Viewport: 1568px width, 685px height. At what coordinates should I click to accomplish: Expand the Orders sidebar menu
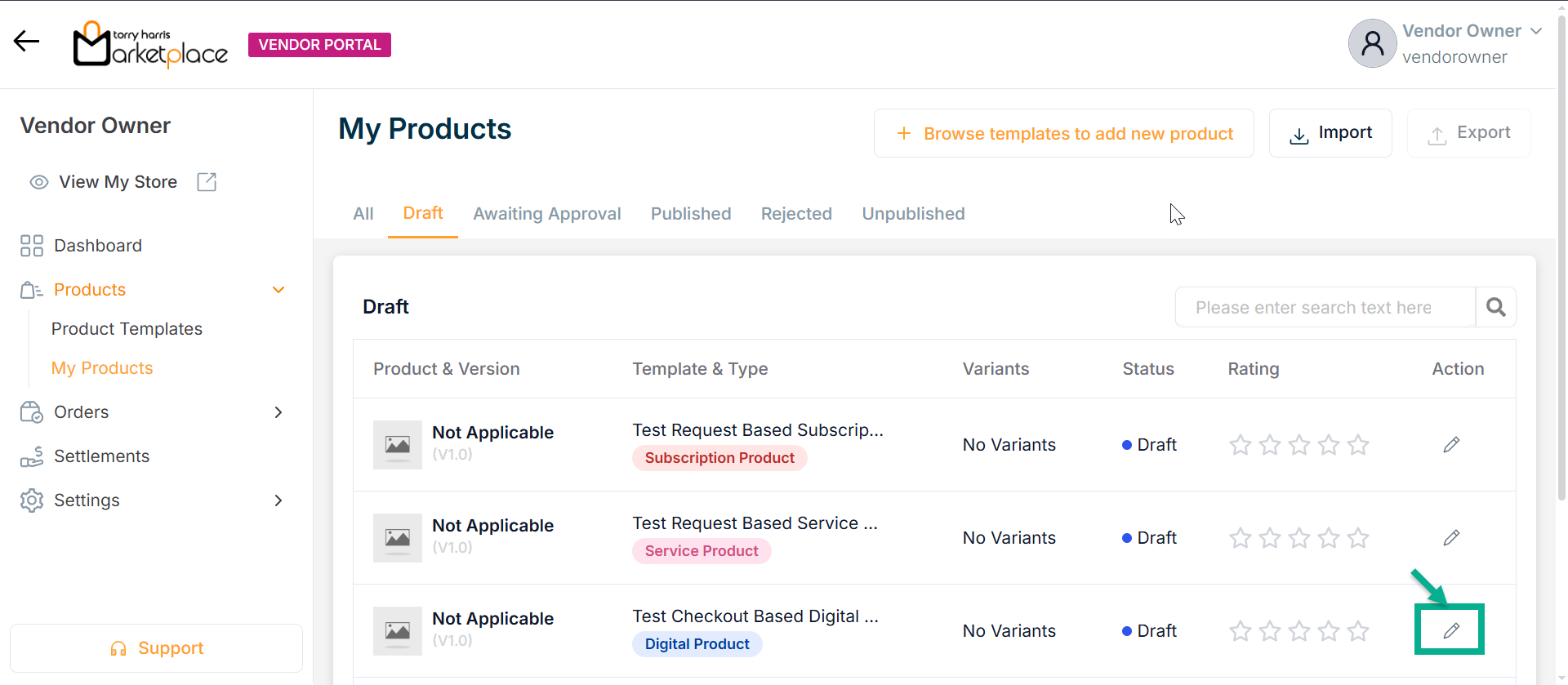(278, 412)
